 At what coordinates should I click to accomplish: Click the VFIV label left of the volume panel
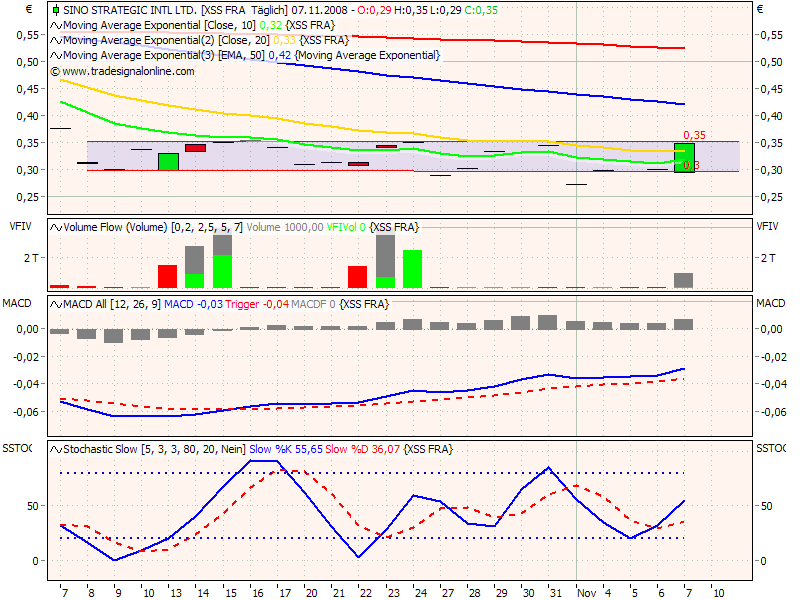point(20,227)
